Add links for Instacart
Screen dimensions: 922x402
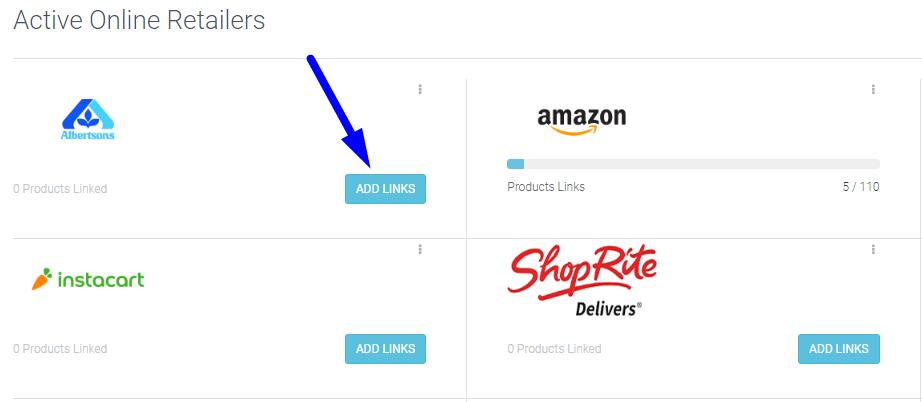[x=385, y=349]
